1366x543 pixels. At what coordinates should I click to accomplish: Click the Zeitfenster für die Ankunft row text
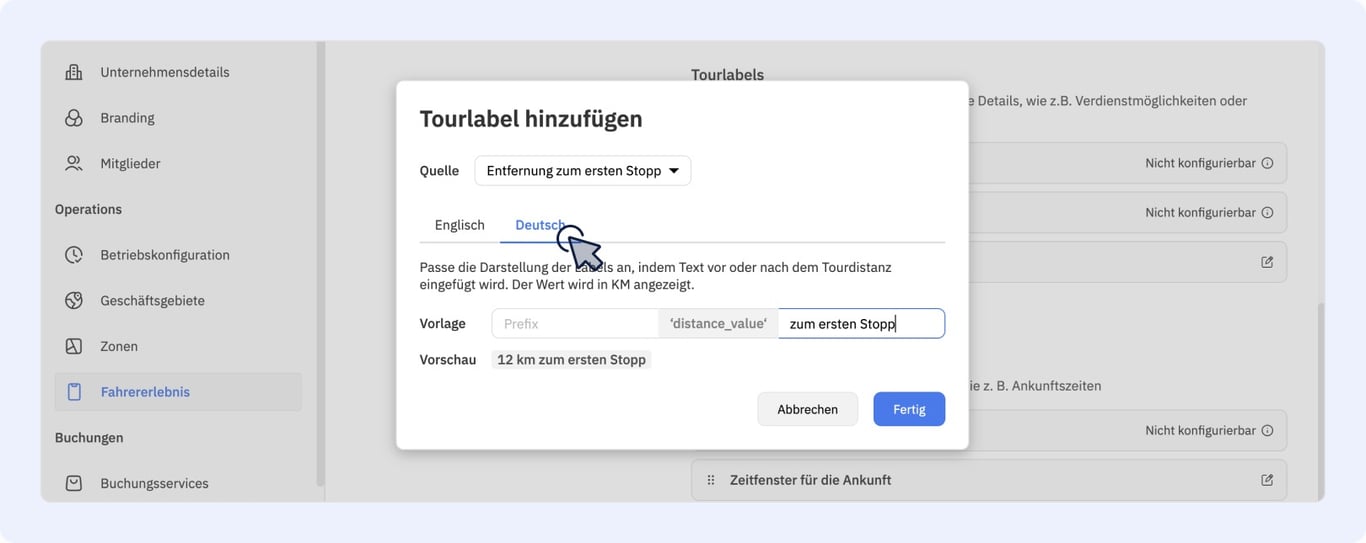click(x=811, y=480)
